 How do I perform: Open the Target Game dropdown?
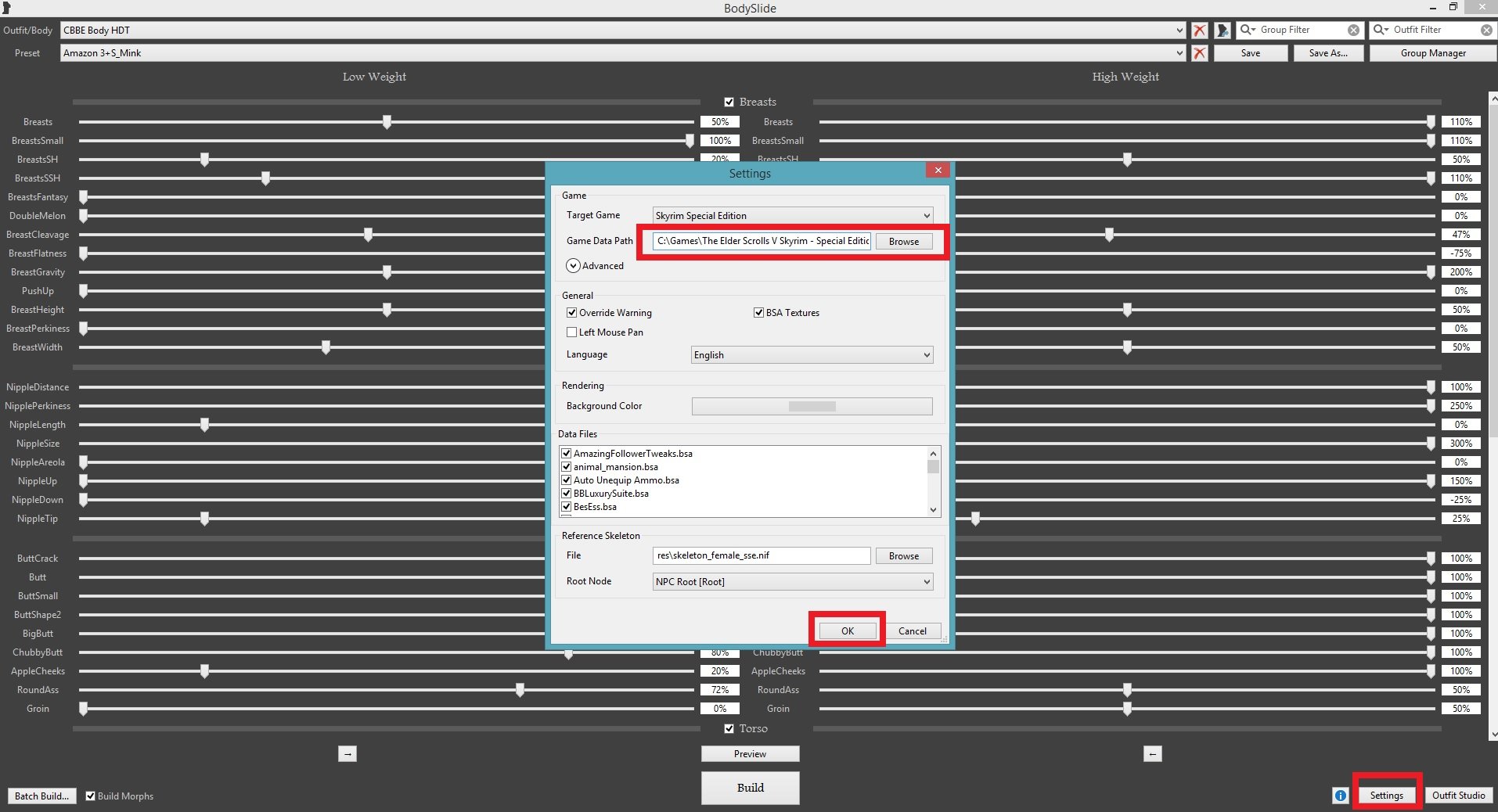792,216
